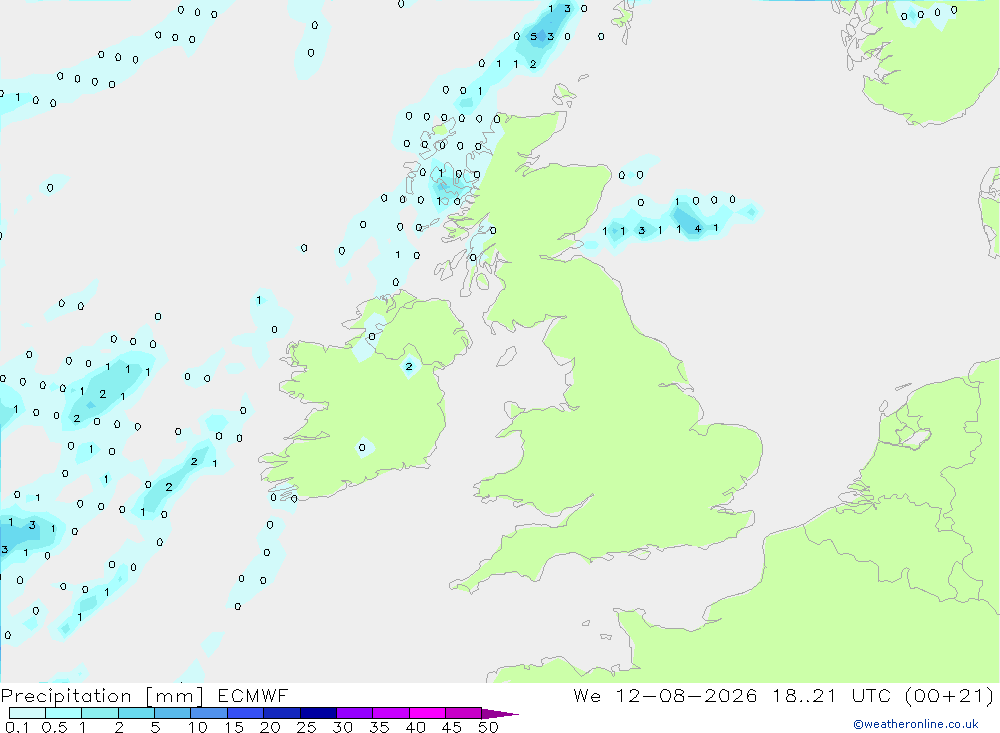This screenshot has height=733, width=1000.
Task: Click the 'We' weekday abbreviation
Action: coord(587,695)
